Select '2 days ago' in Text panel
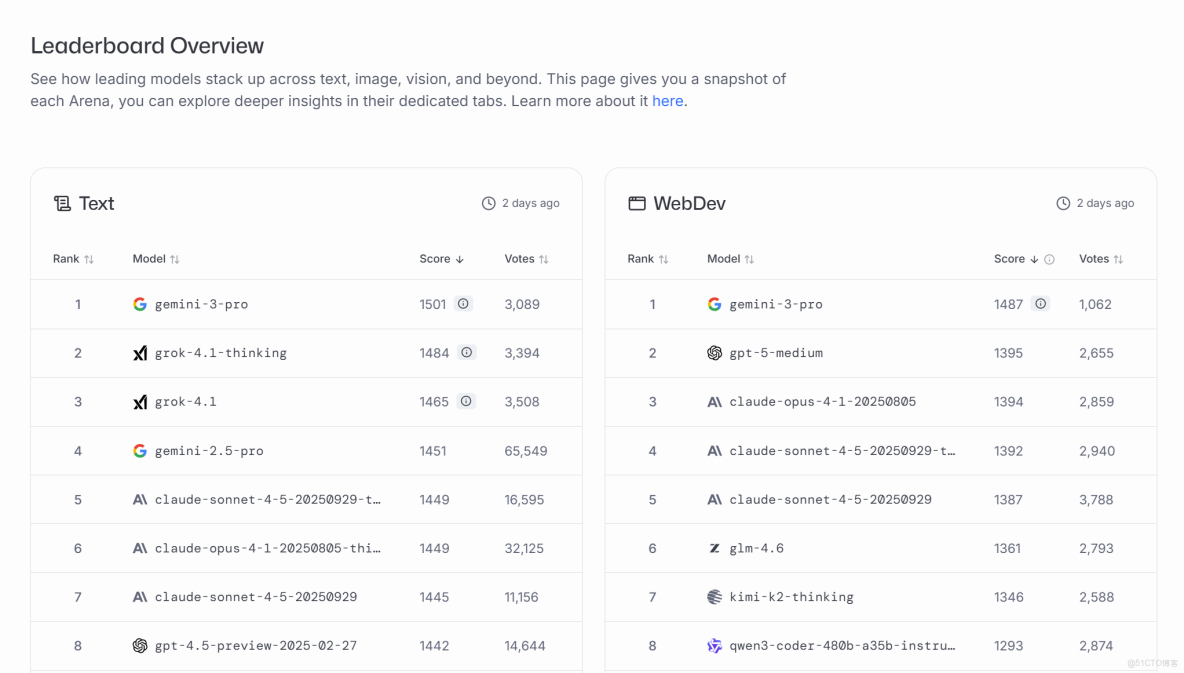This screenshot has height=673, width=1184. coord(531,203)
